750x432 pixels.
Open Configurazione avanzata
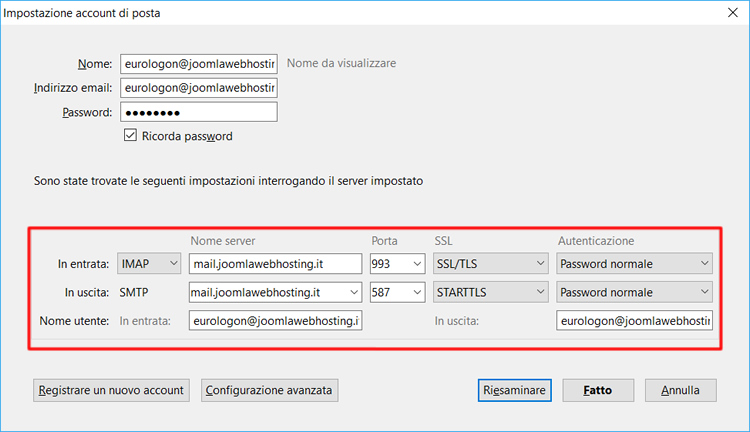(270, 390)
